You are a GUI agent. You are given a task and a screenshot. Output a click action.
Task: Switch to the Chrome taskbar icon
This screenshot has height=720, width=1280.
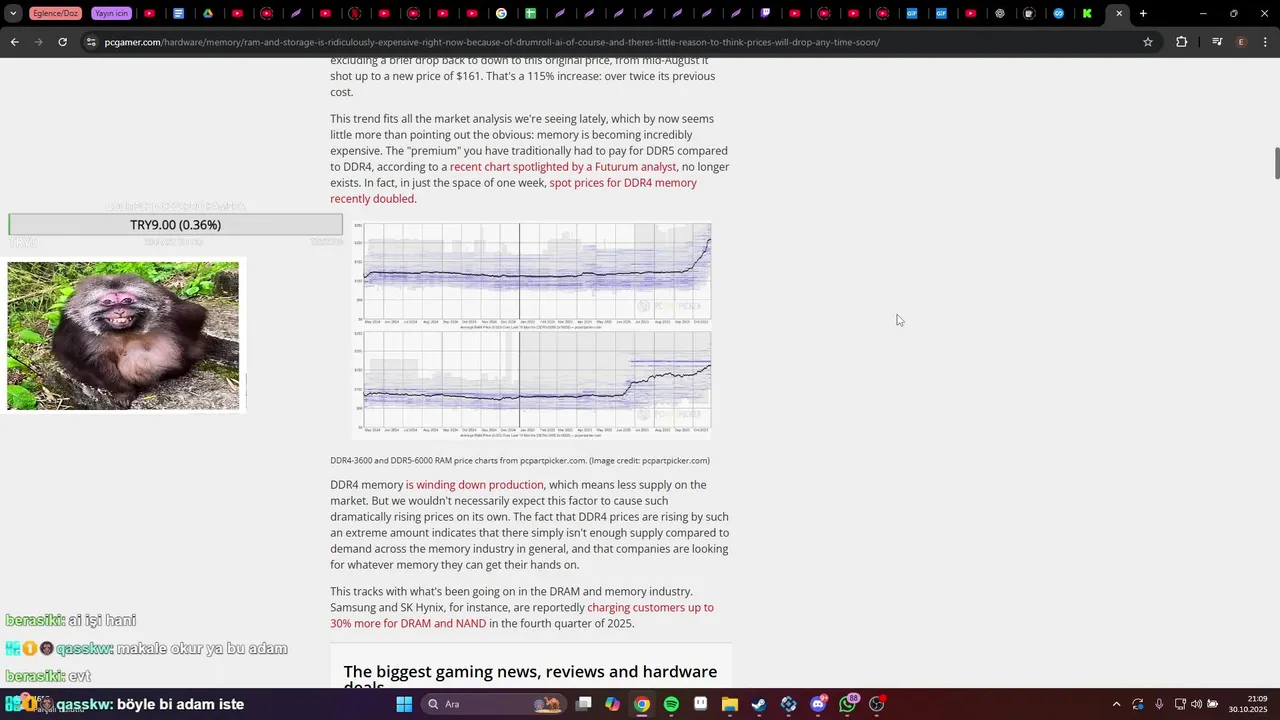[642, 704]
